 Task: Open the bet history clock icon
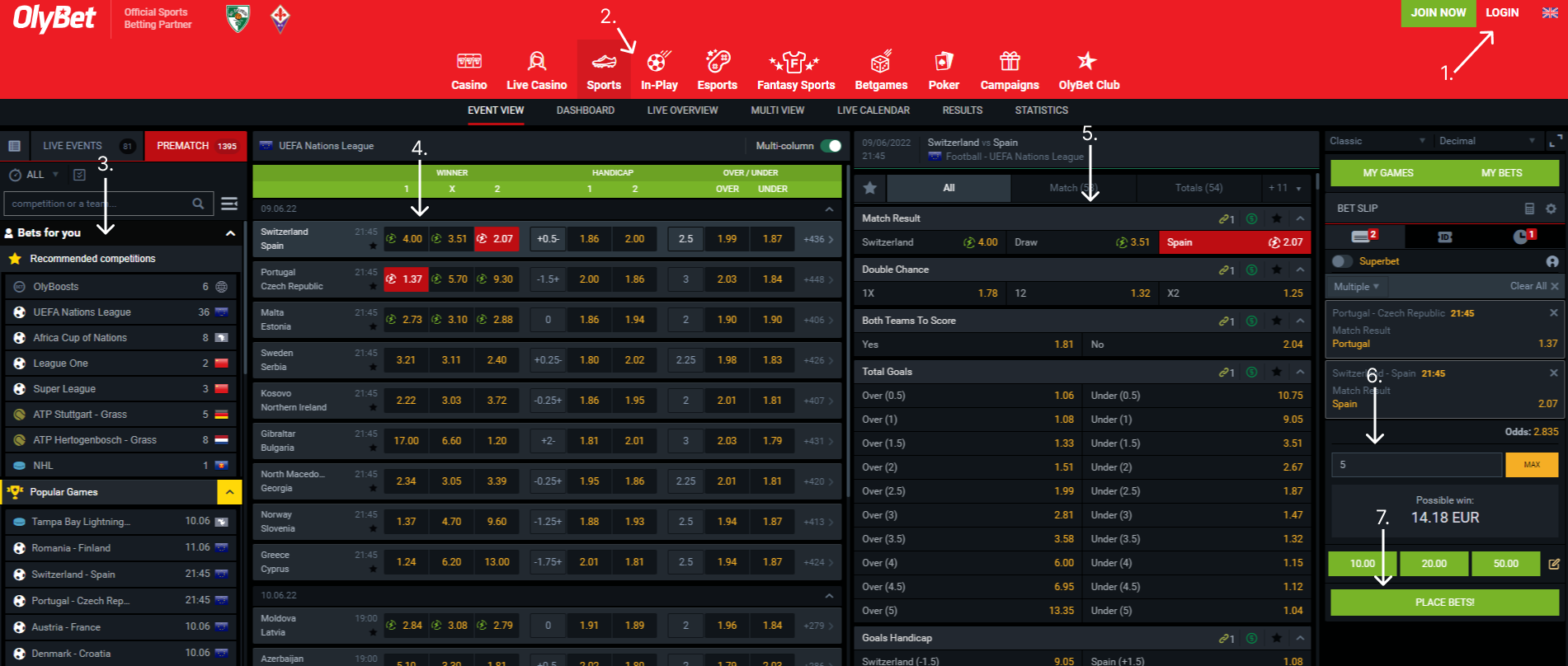coord(1522,237)
